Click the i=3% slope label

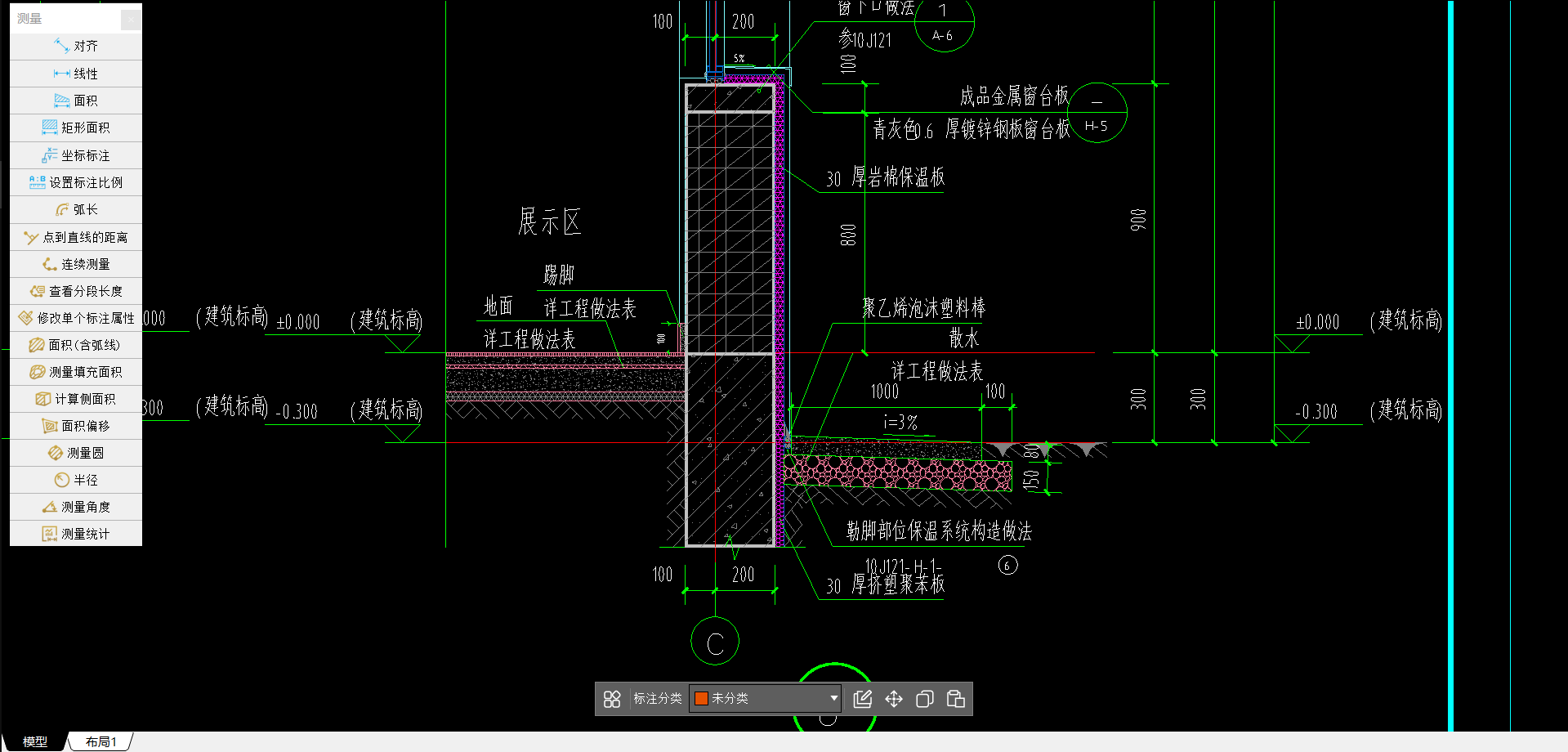pyautogui.click(x=900, y=422)
